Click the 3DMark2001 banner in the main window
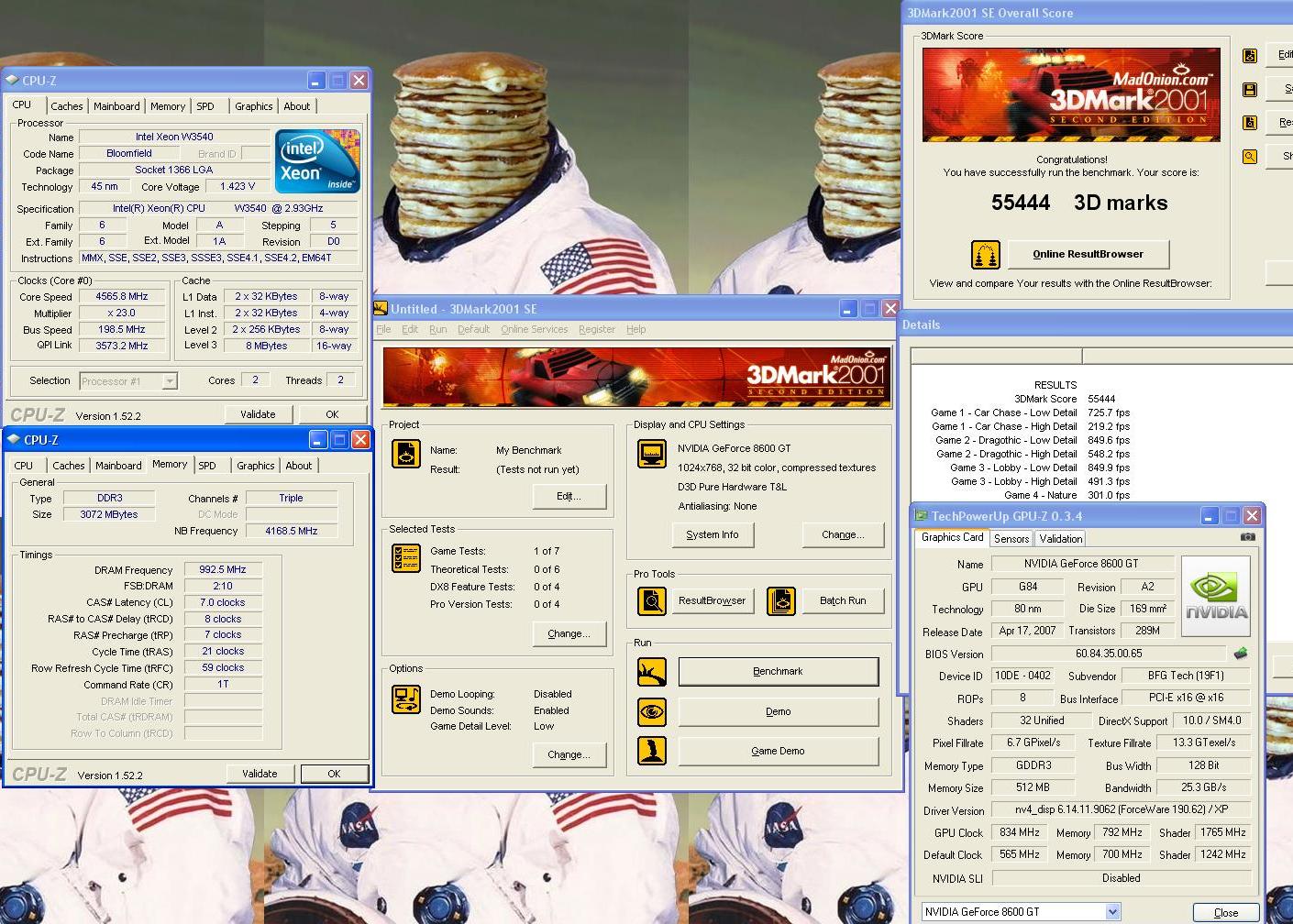This screenshot has height=924, width=1293. 636,377
